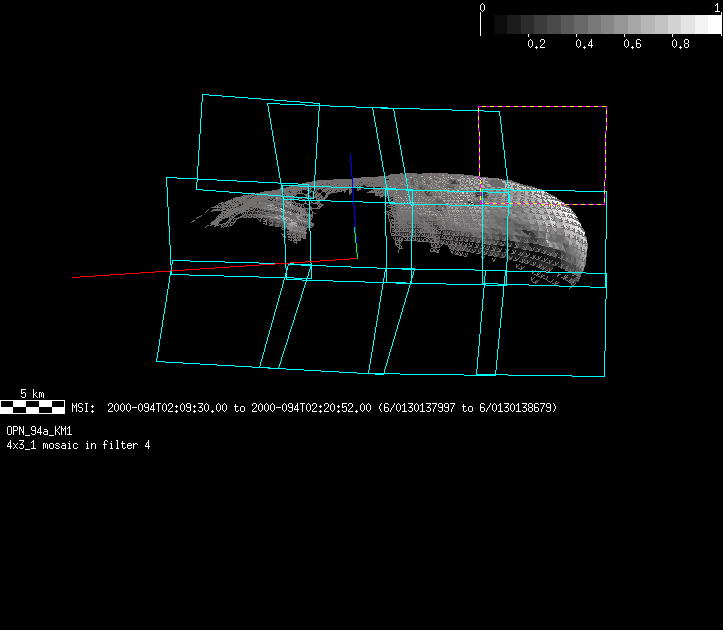Click the '0' minimum label on colorbar
This screenshot has width=723, height=630.
click(483, 8)
